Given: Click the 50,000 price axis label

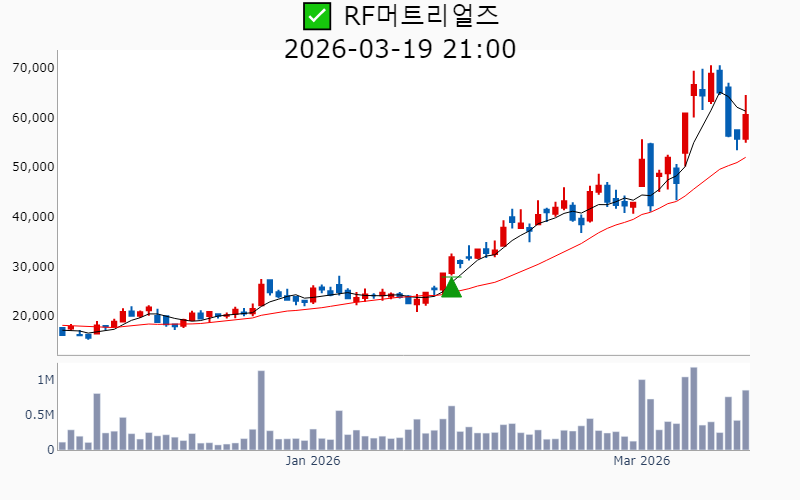Looking at the screenshot, I should [x=34, y=167].
